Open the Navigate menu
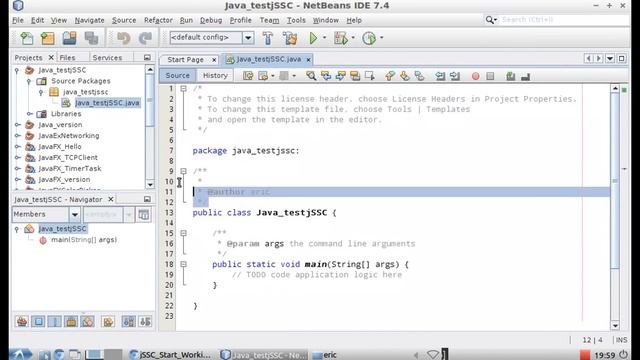Viewport: 640px width, 360px height. coord(89,20)
